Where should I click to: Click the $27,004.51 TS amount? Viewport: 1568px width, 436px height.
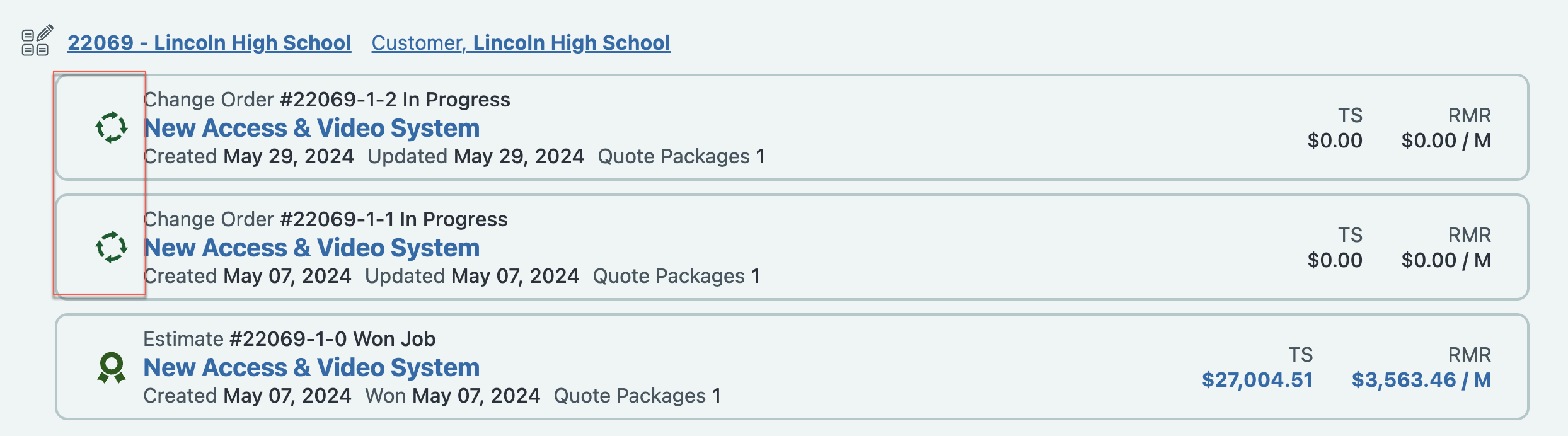pyautogui.click(x=1257, y=380)
